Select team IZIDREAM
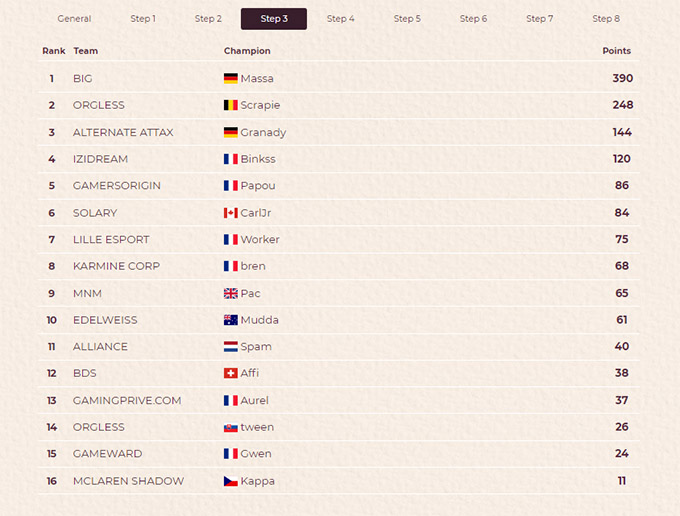680x516 pixels. [100, 159]
